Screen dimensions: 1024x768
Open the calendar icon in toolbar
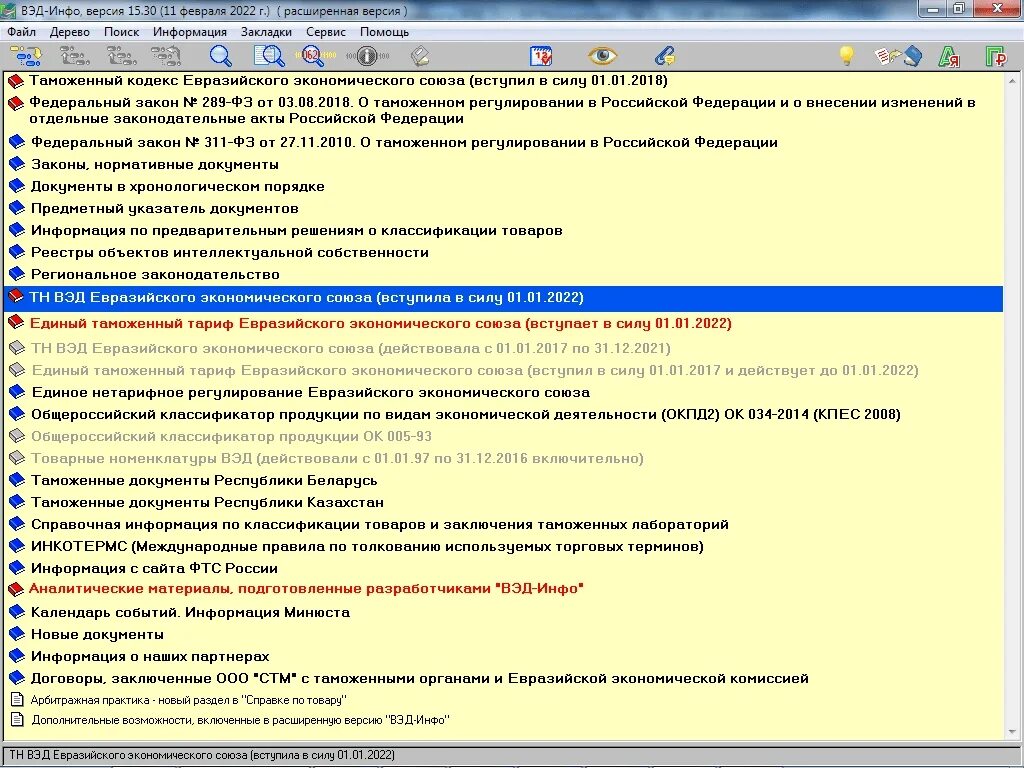pos(541,56)
